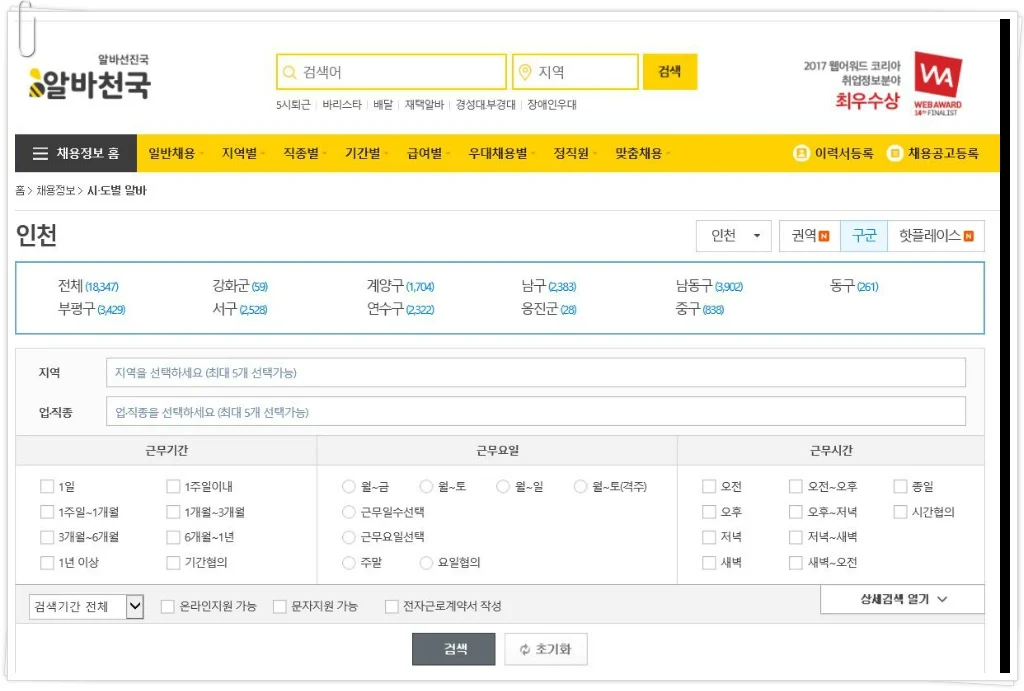Screen dimensions: 1024x691
Task: Click the location pin icon in 지역 field
Action: pyautogui.click(x=525, y=72)
